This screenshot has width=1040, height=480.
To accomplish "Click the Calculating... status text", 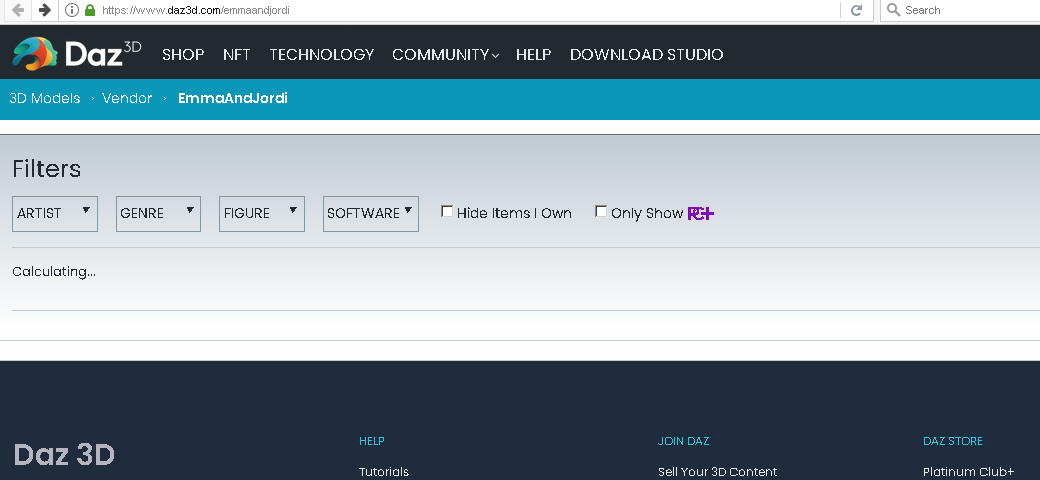I will click(54, 272).
